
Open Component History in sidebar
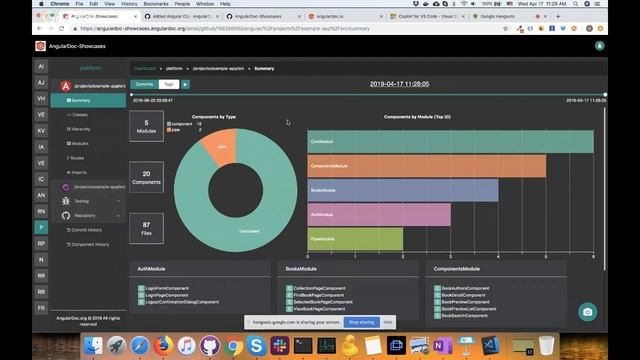[88, 244]
